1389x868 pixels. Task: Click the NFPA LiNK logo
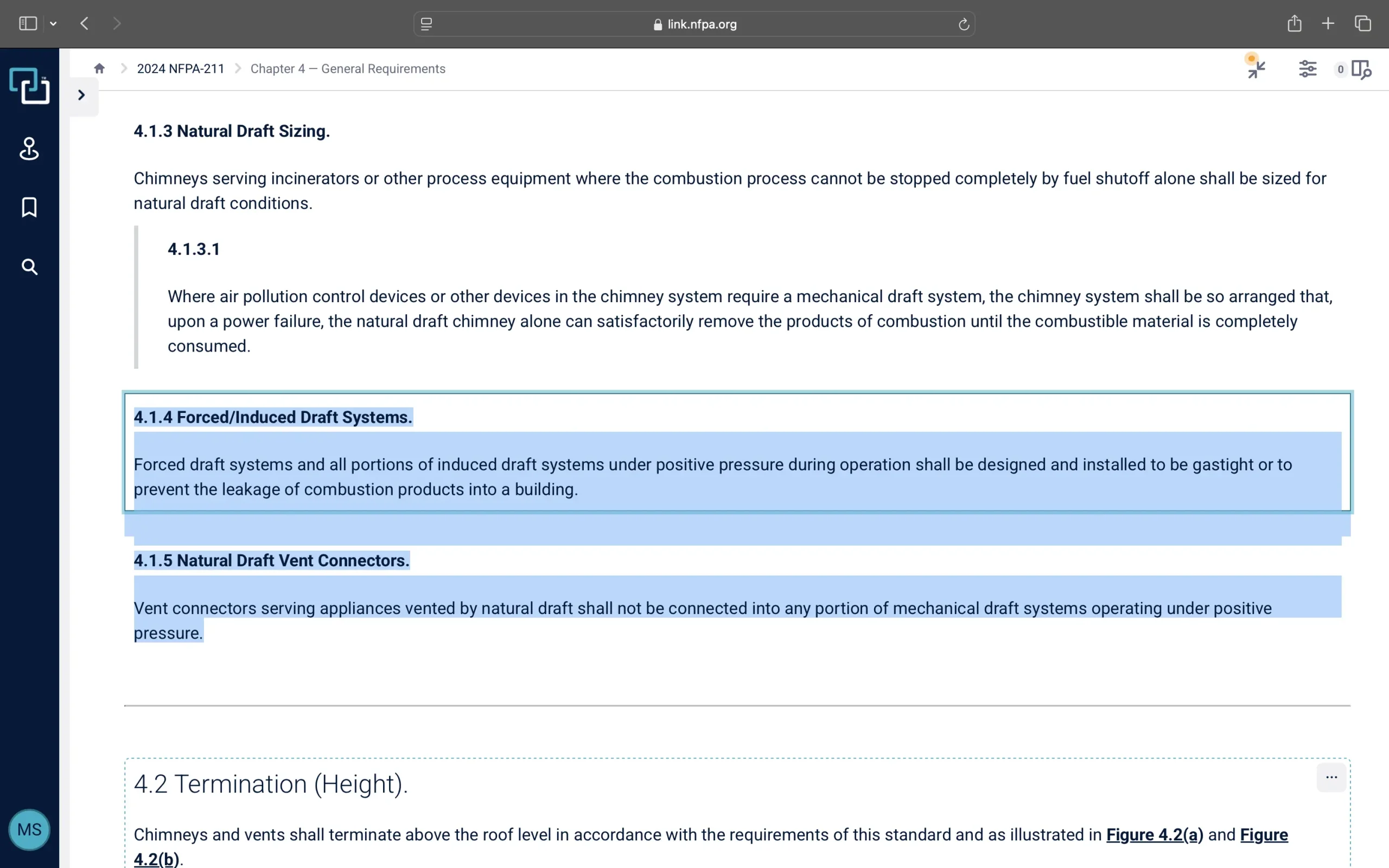29,86
